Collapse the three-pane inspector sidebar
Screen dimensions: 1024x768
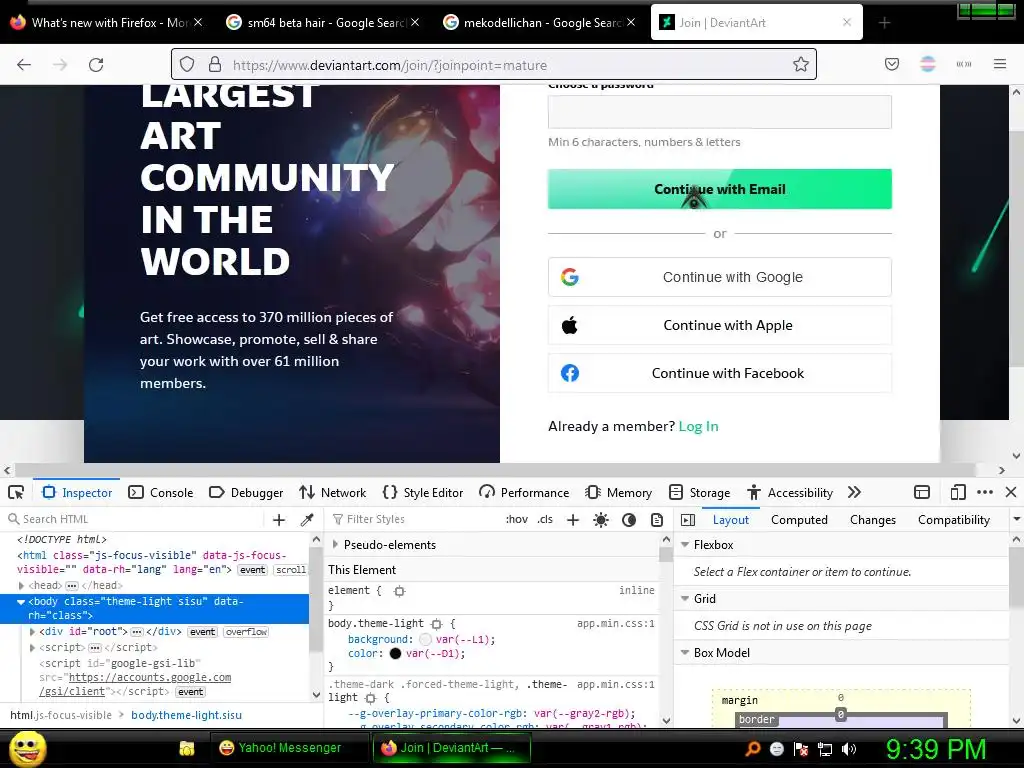pos(688,520)
